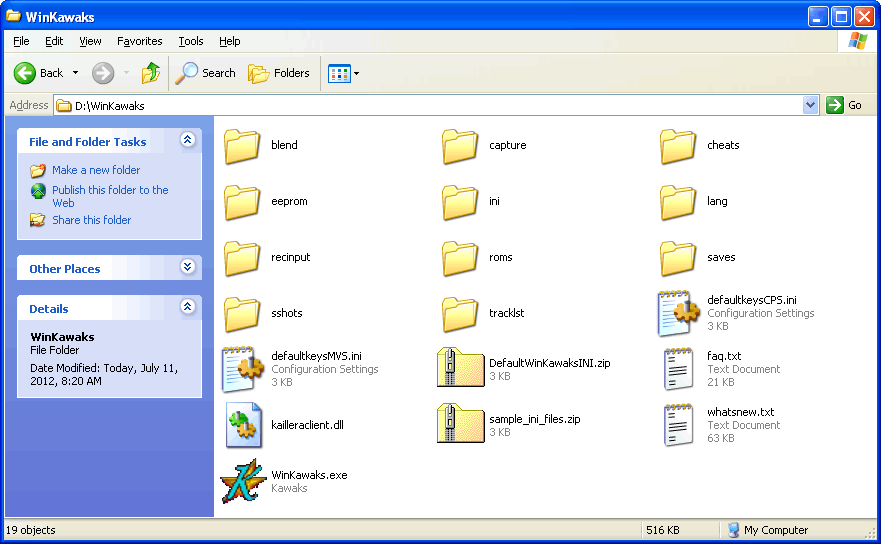
Task: Click the Make a new folder link
Action: [96, 170]
